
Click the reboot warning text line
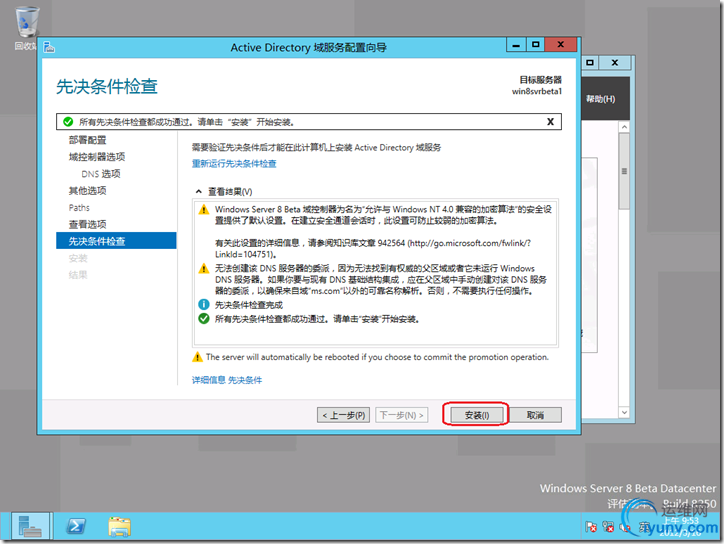[377, 357]
